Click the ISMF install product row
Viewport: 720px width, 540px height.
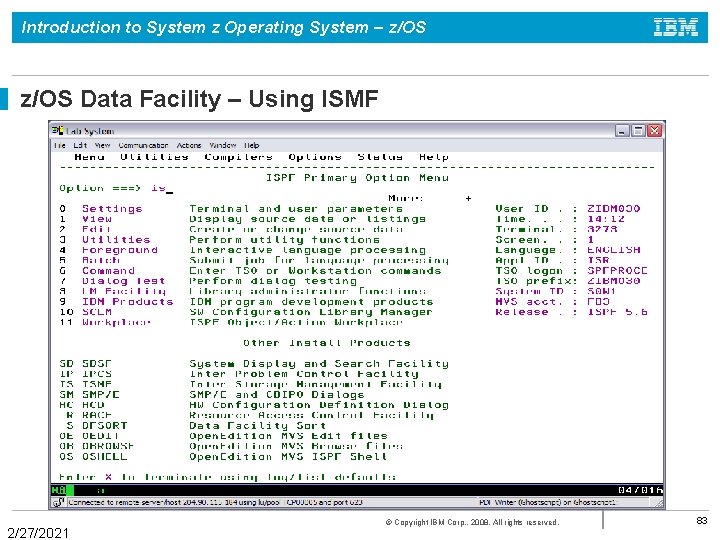(x=250, y=384)
